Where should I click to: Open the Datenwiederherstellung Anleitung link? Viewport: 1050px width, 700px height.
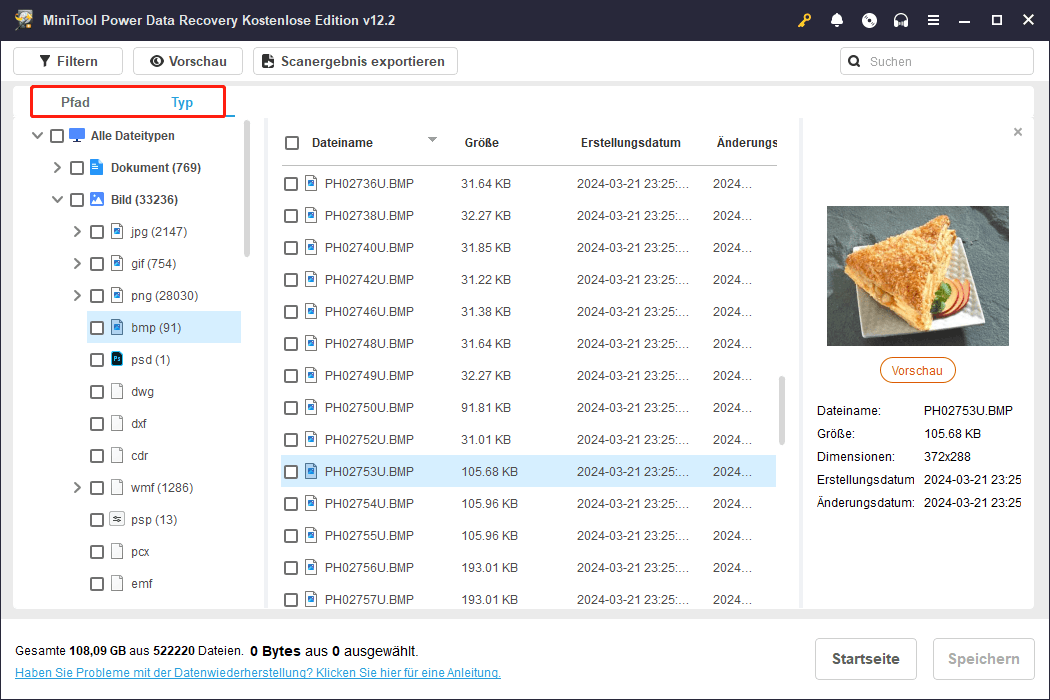pyautogui.click(x=258, y=673)
